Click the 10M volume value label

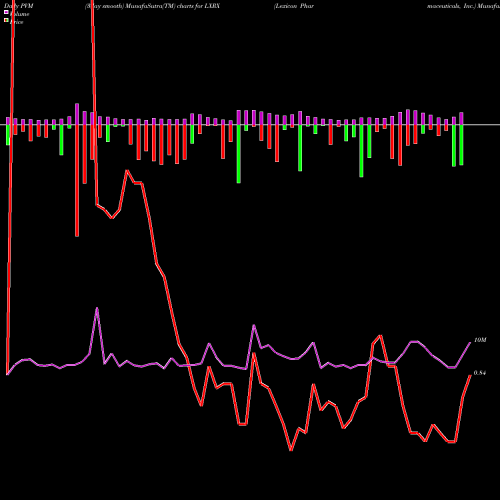pyautogui.click(x=480, y=340)
